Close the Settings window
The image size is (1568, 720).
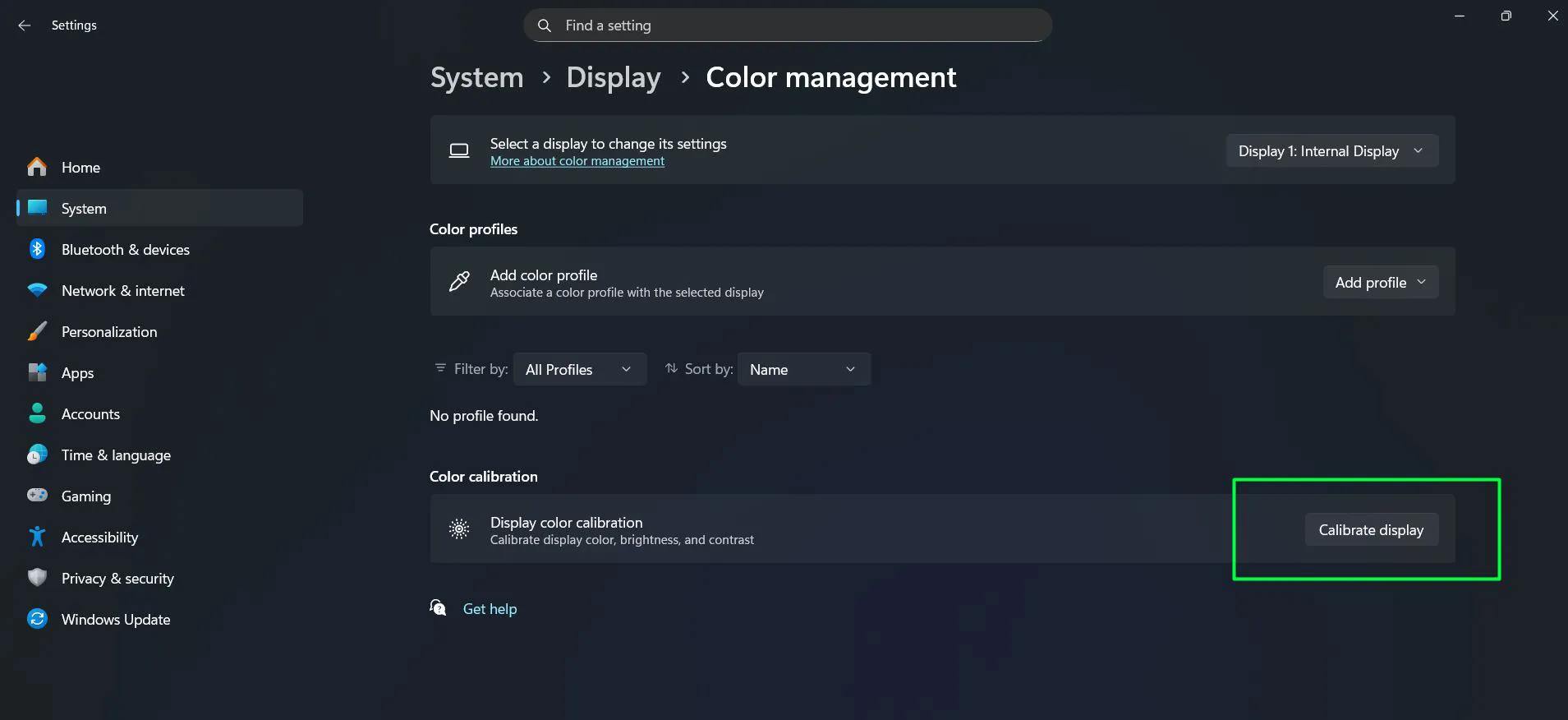1552,16
